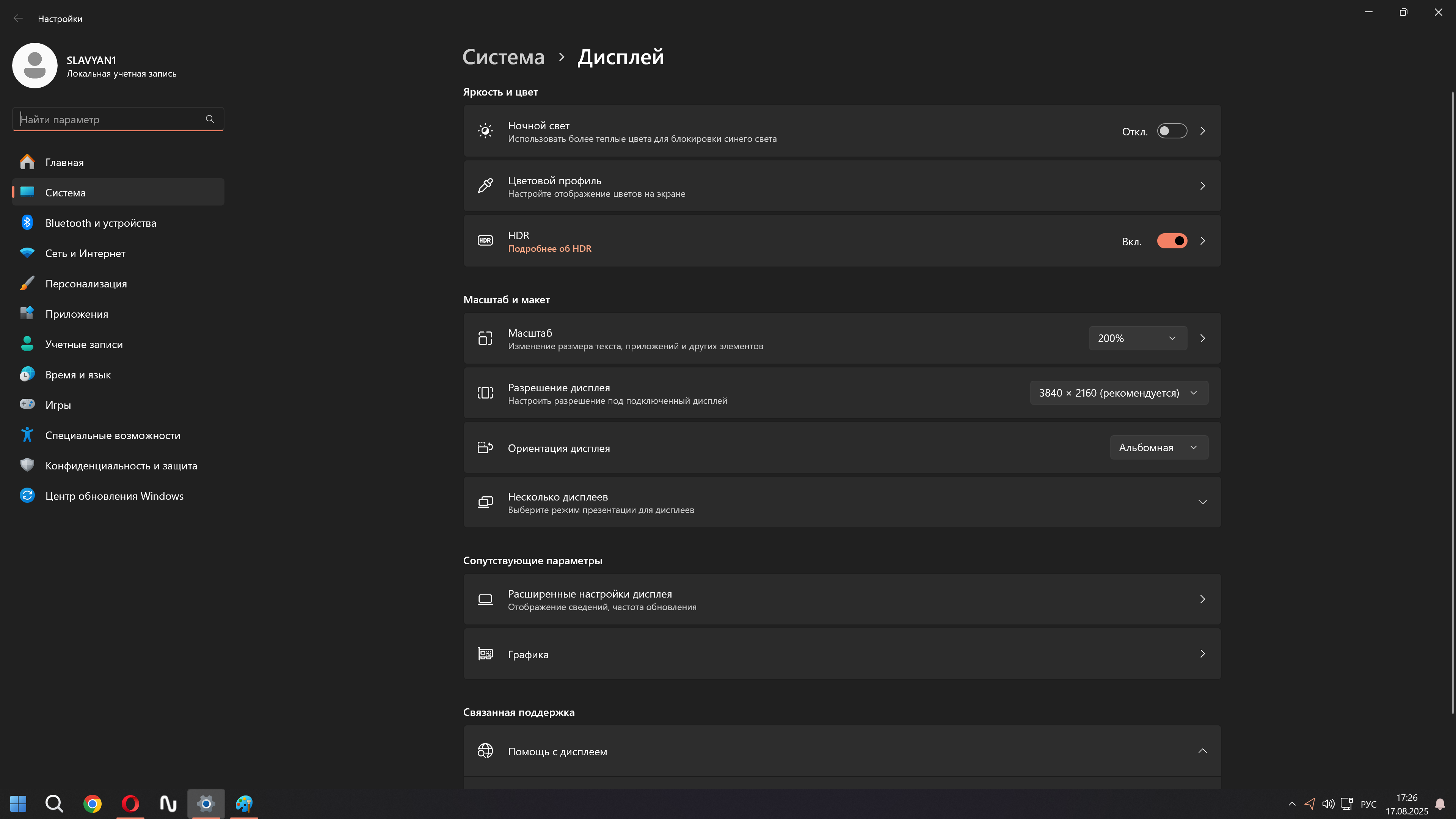Open the display resolution dropdown

click(x=1119, y=393)
